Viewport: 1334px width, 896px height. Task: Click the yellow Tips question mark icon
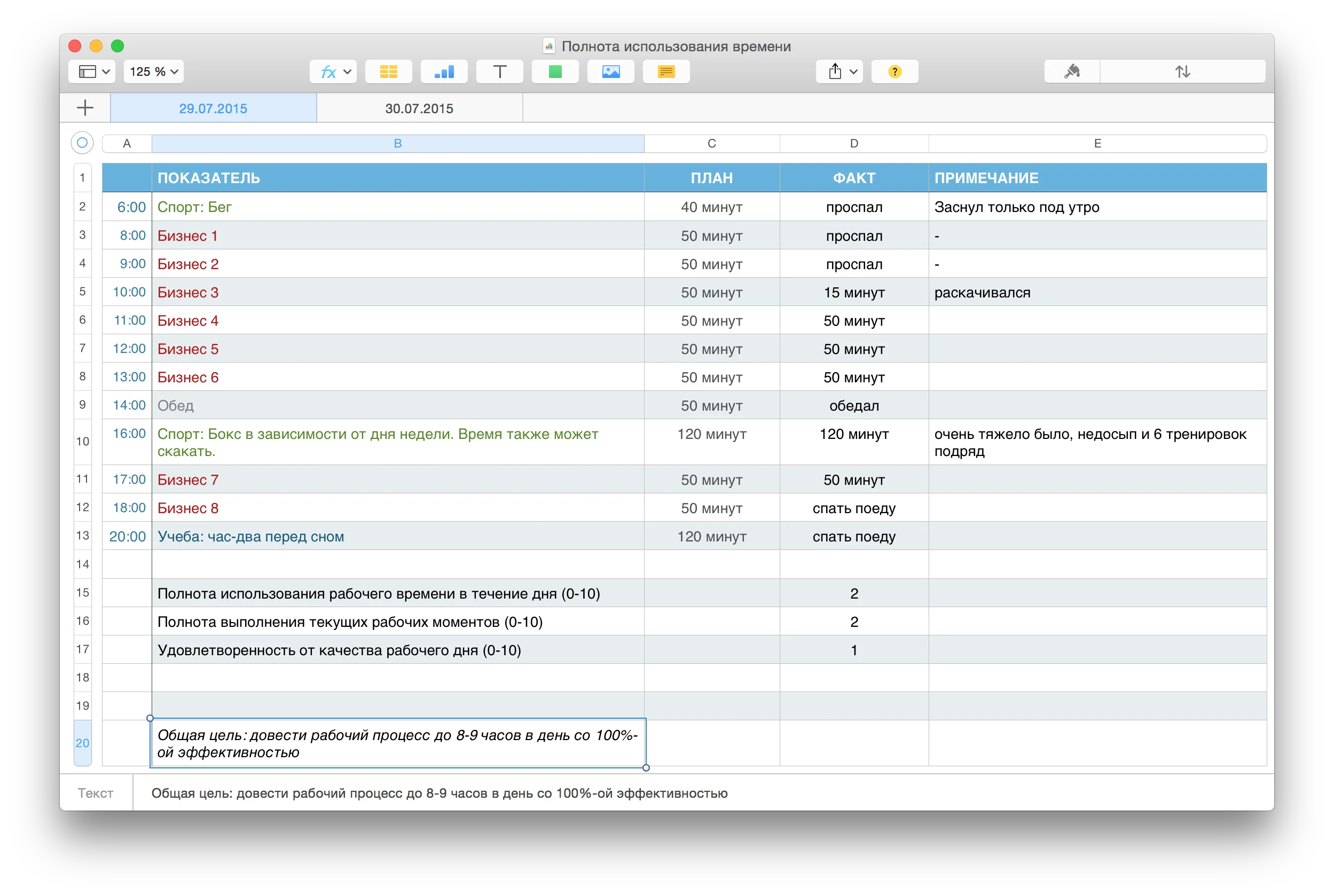pyautogui.click(x=894, y=72)
